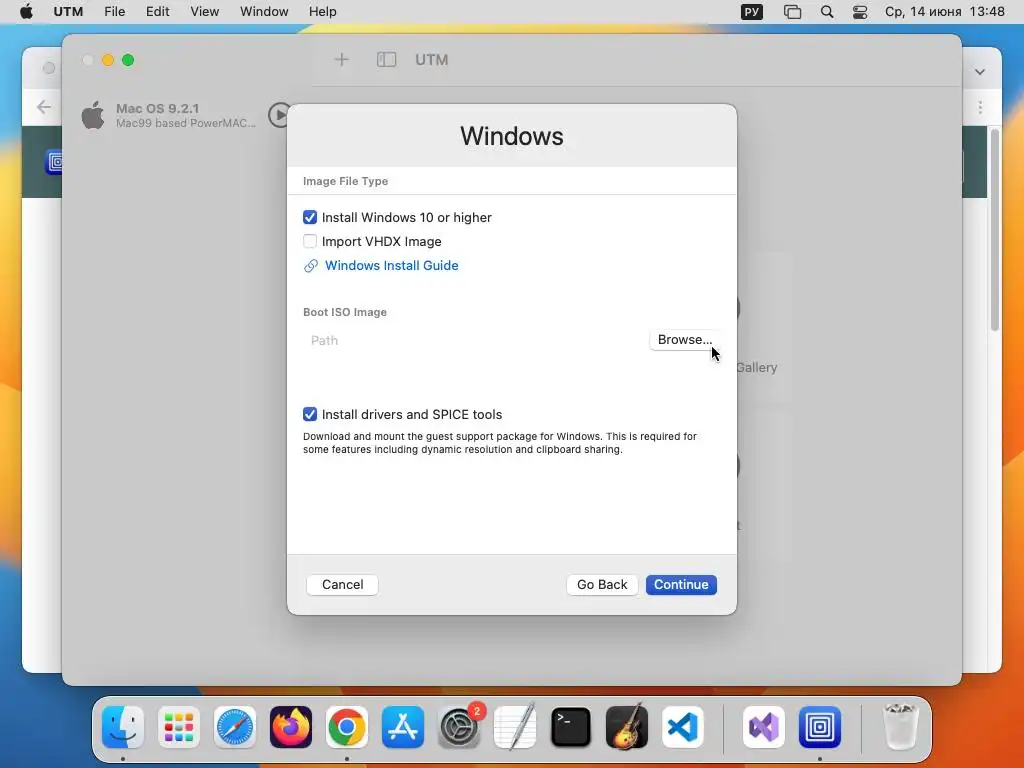Screen dimensions: 1024x768
Task: Click the date and time in menu bar
Action: (944, 12)
